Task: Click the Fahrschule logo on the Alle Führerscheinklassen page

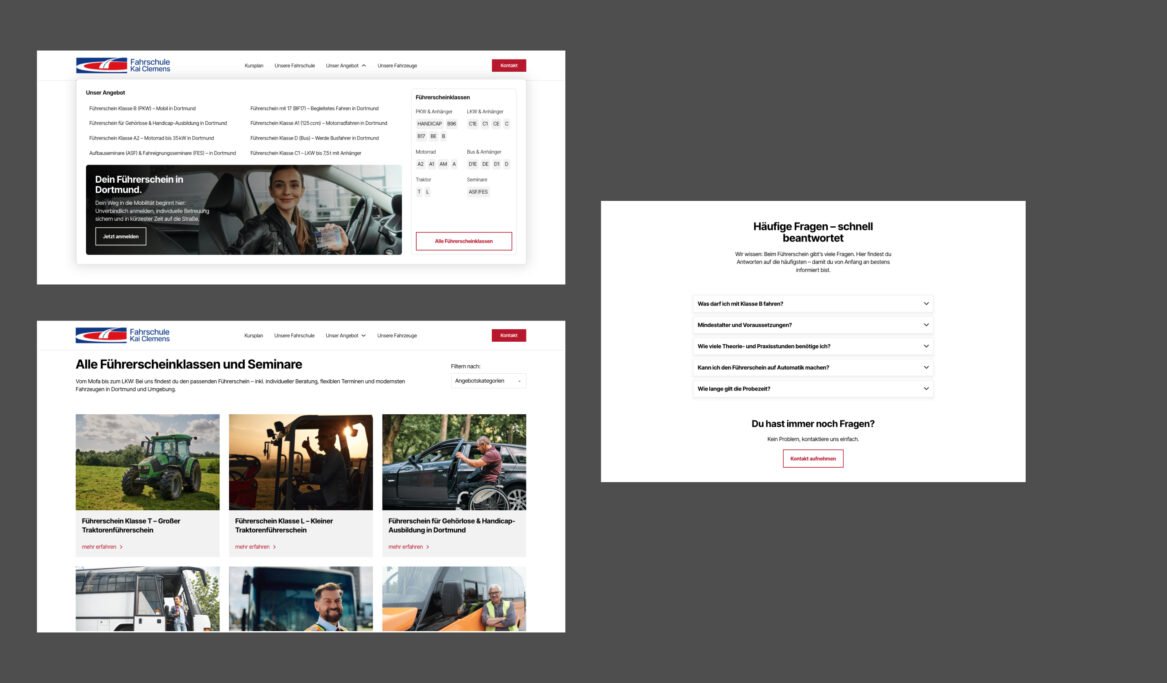Action: tap(123, 335)
